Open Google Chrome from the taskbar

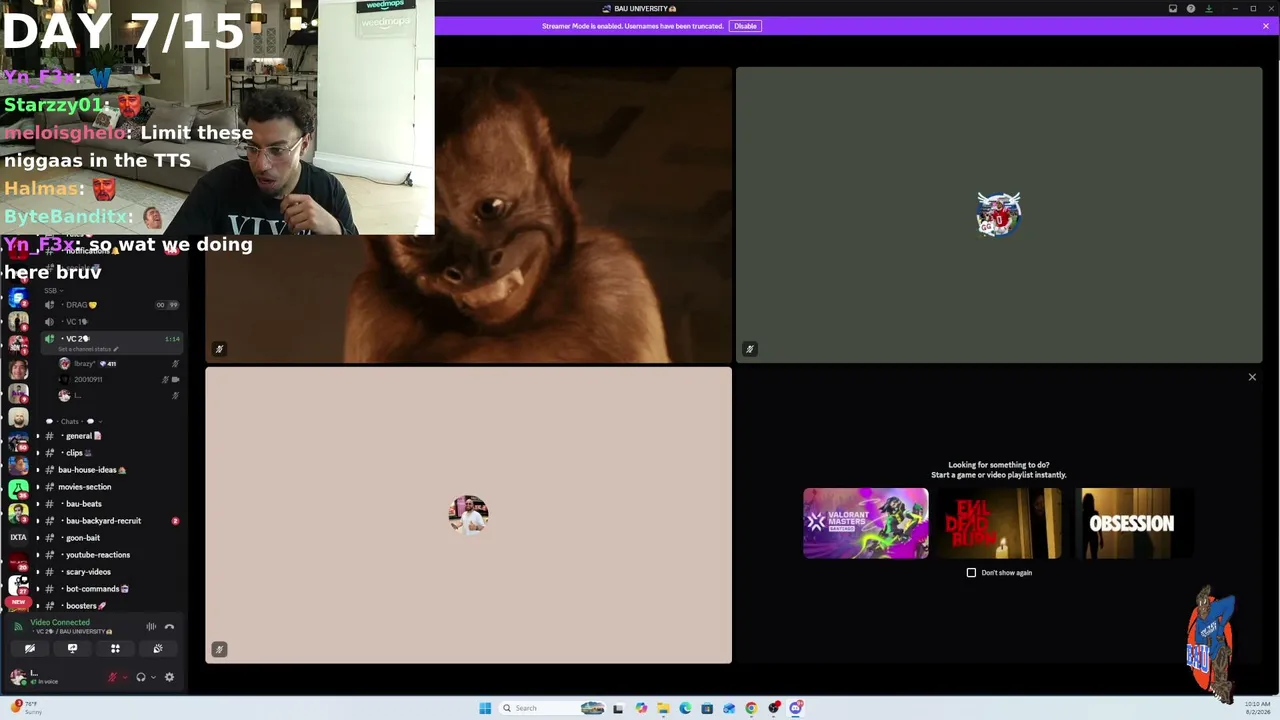751,708
